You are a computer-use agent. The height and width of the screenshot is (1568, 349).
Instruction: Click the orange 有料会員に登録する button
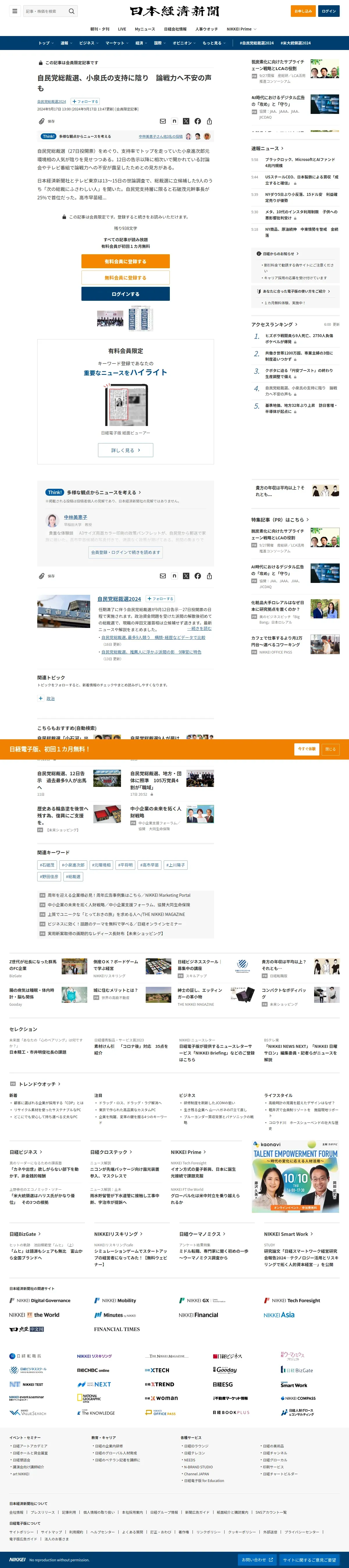125,261
